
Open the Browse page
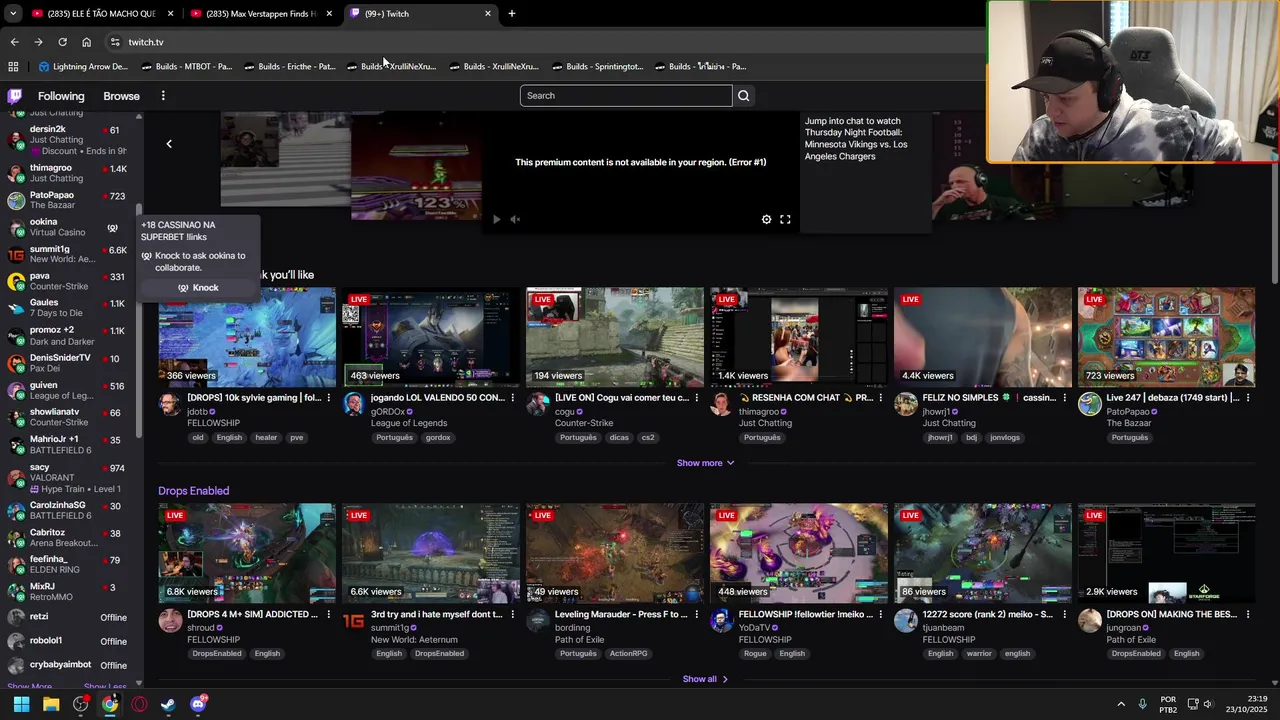pos(121,96)
